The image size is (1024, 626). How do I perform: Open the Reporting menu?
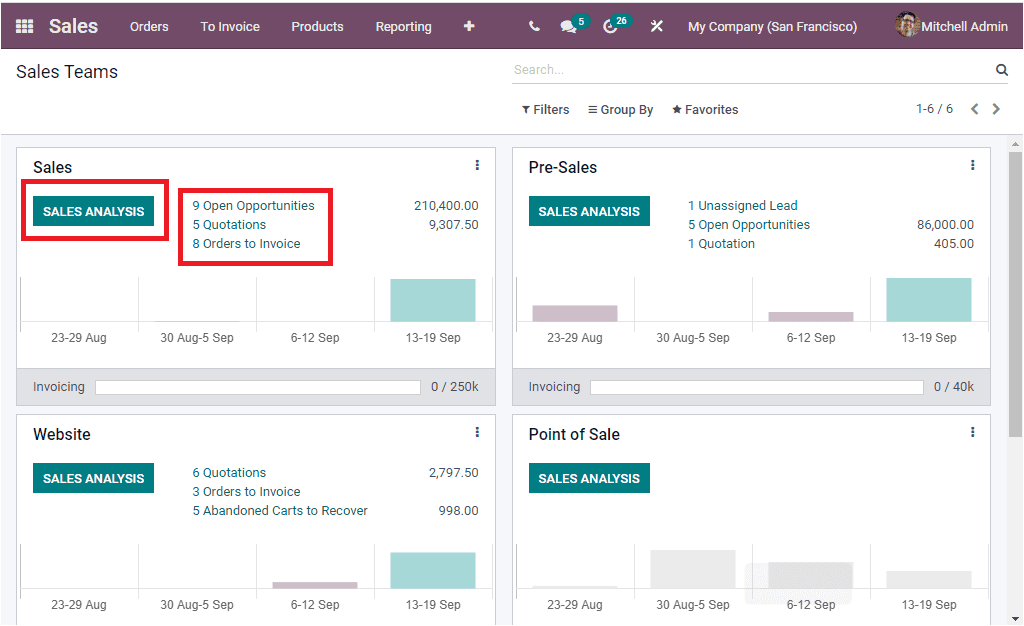click(403, 27)
